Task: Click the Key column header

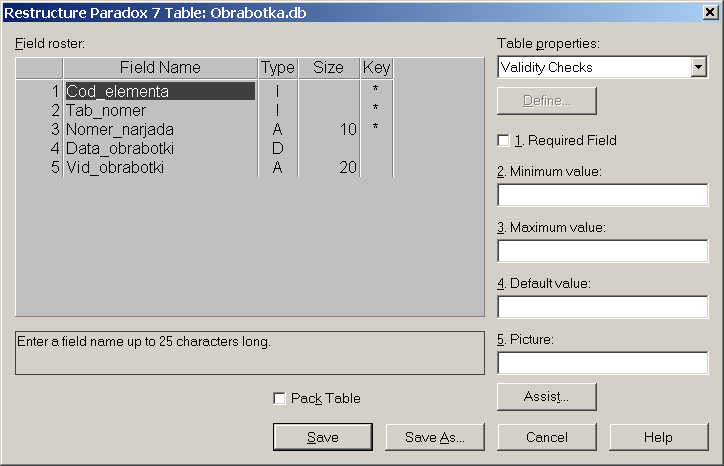Action: coord(377,68)
